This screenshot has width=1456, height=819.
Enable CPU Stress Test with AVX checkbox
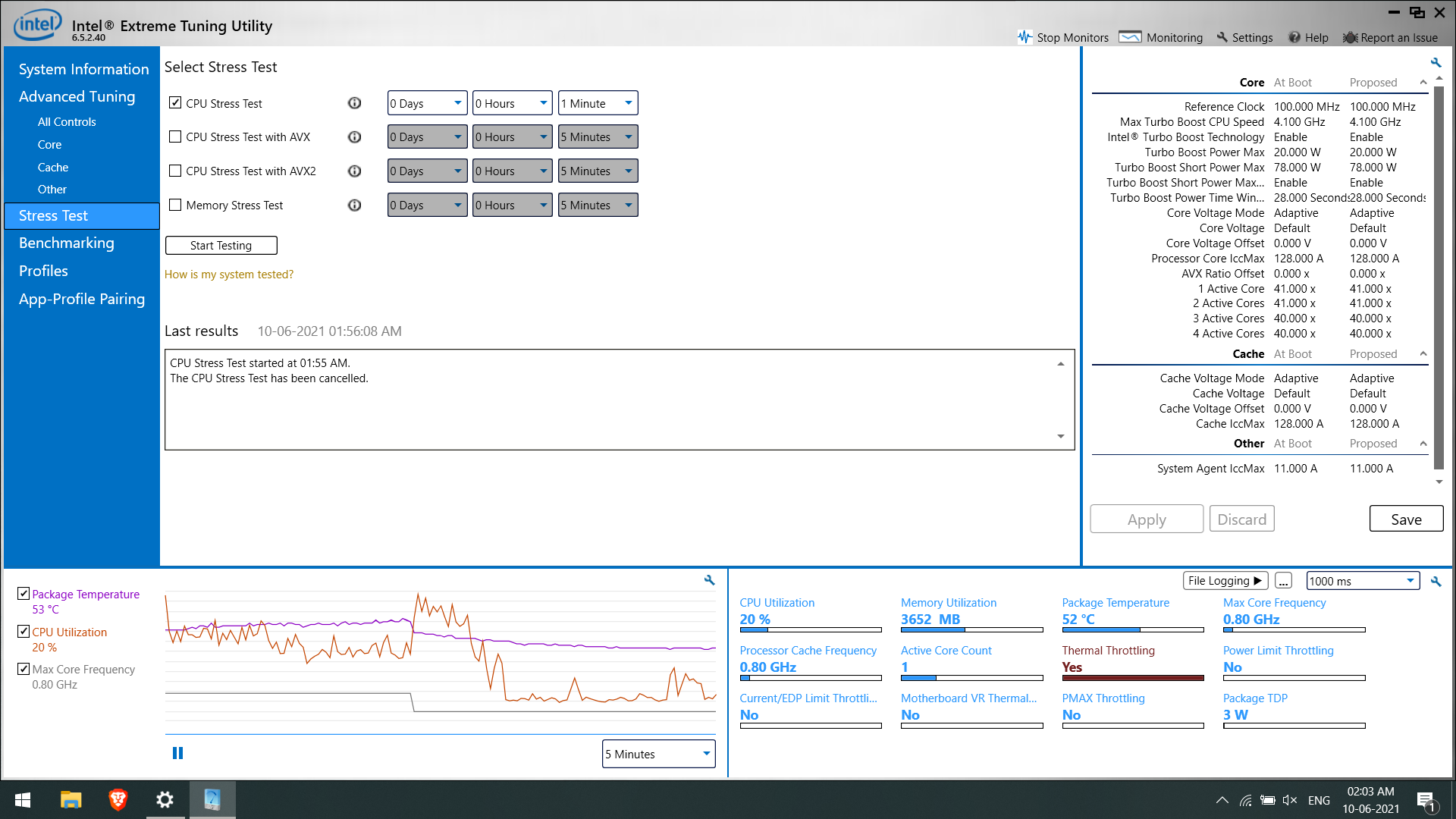pyautogui.click(x=175, y=136)
